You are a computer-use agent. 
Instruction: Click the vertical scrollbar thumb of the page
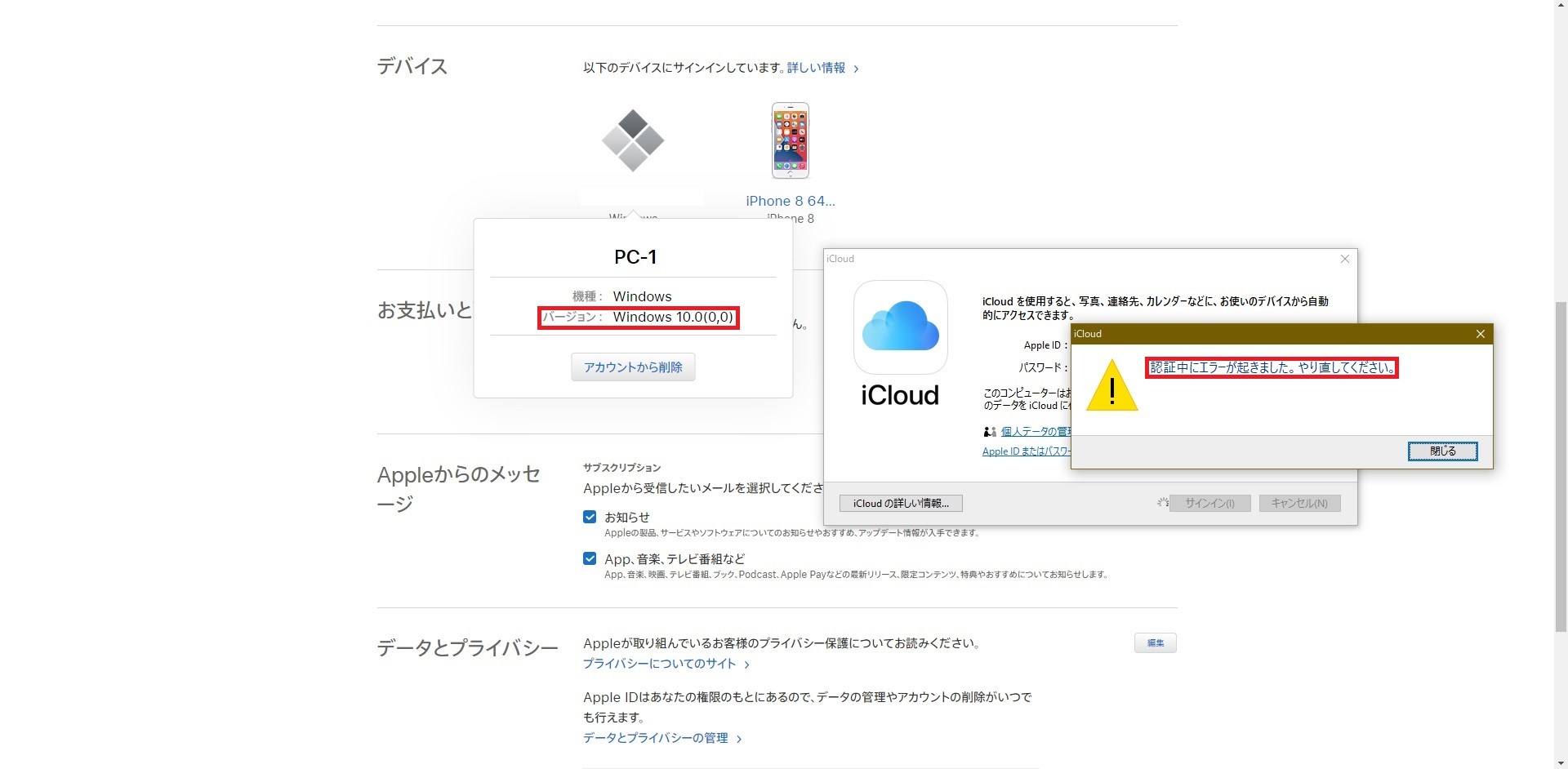click(1561, 465)
